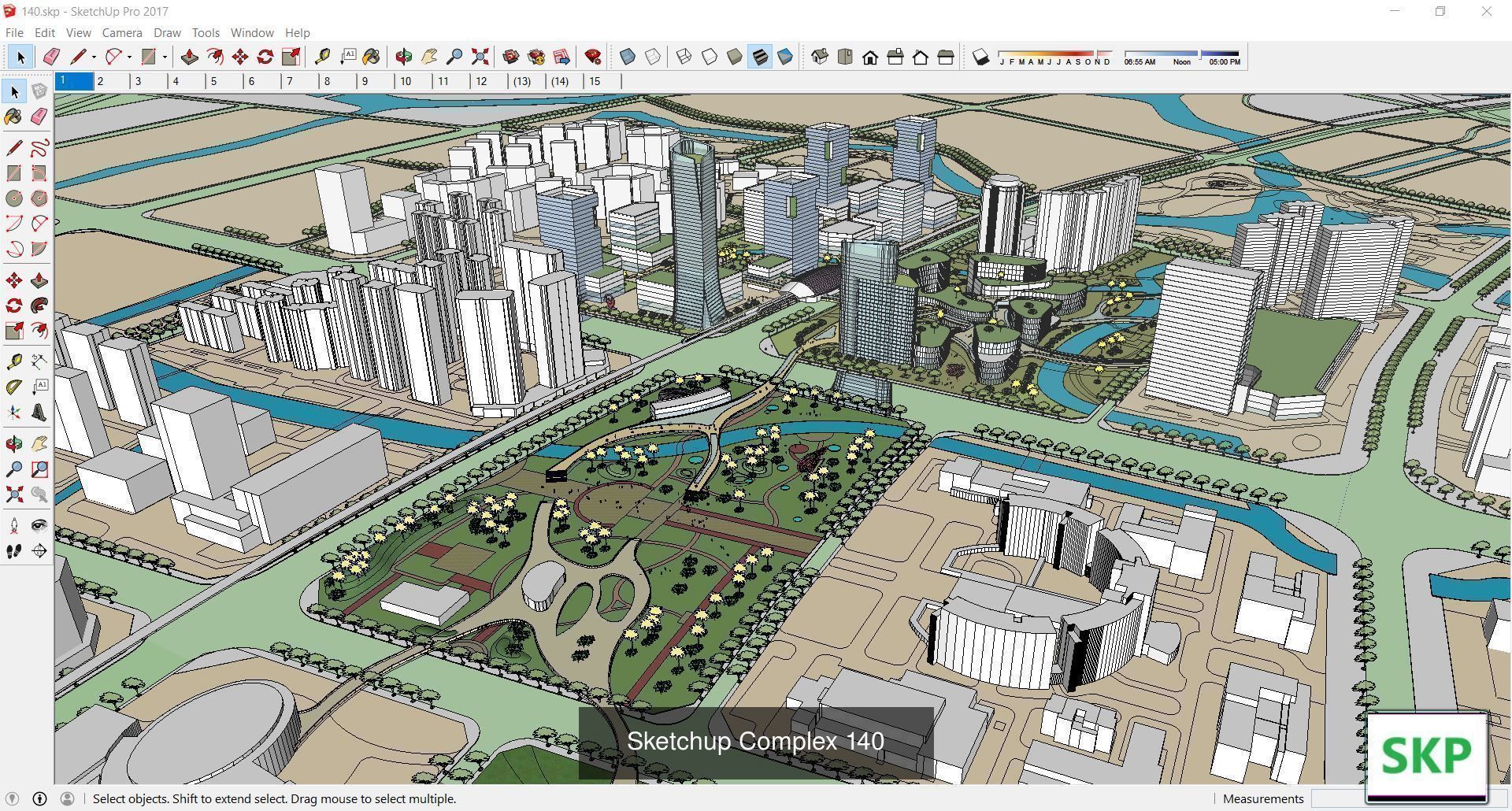This screenshot has height=811, width=1512.
Task: Choose the 3D Text tool
Action: (x=39, y=413)
